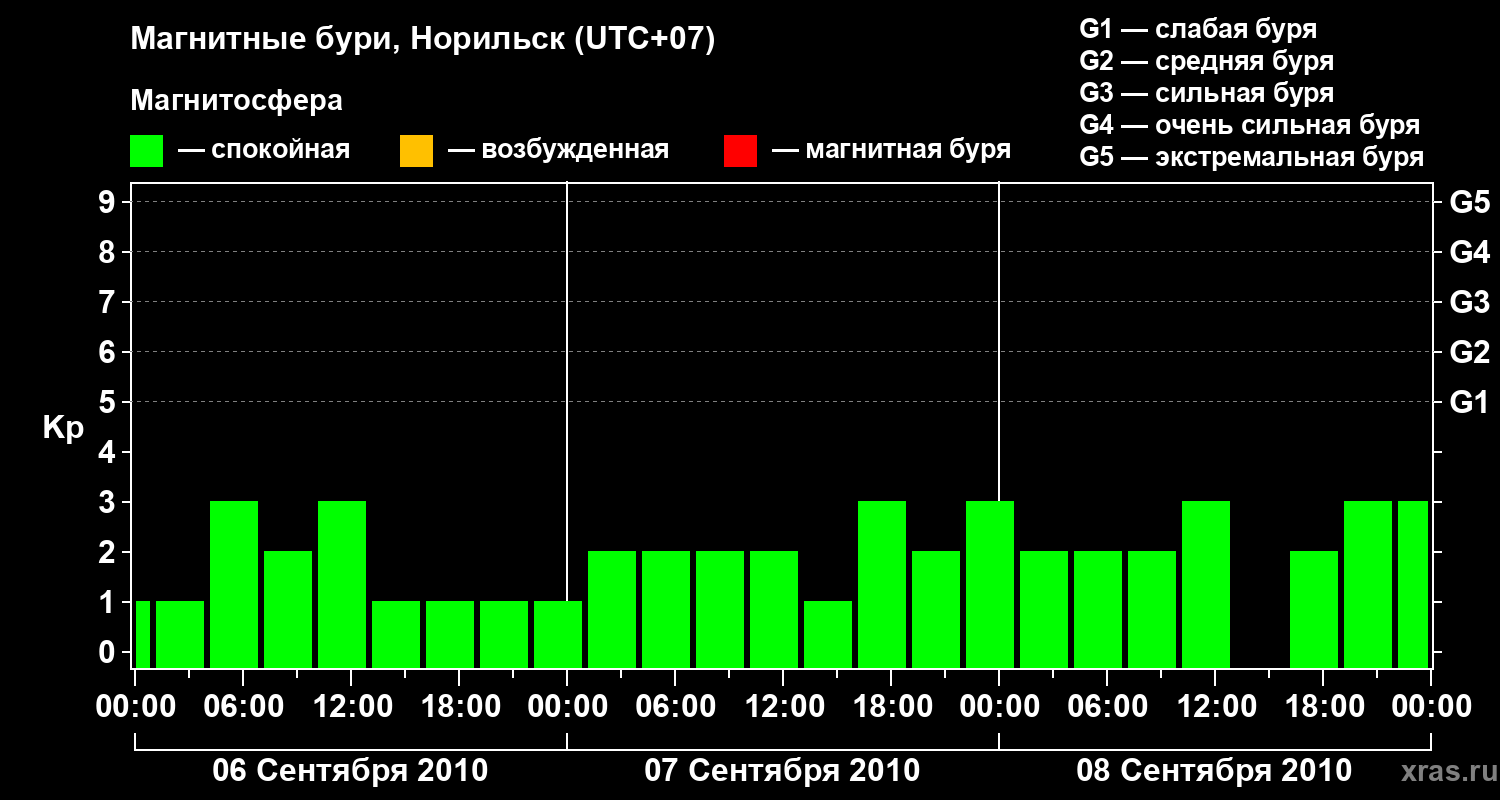This screenshot has width=1500, height=800.
Task: Click the red 'магнитная буря' legend swatch
Action: [740, 151]
